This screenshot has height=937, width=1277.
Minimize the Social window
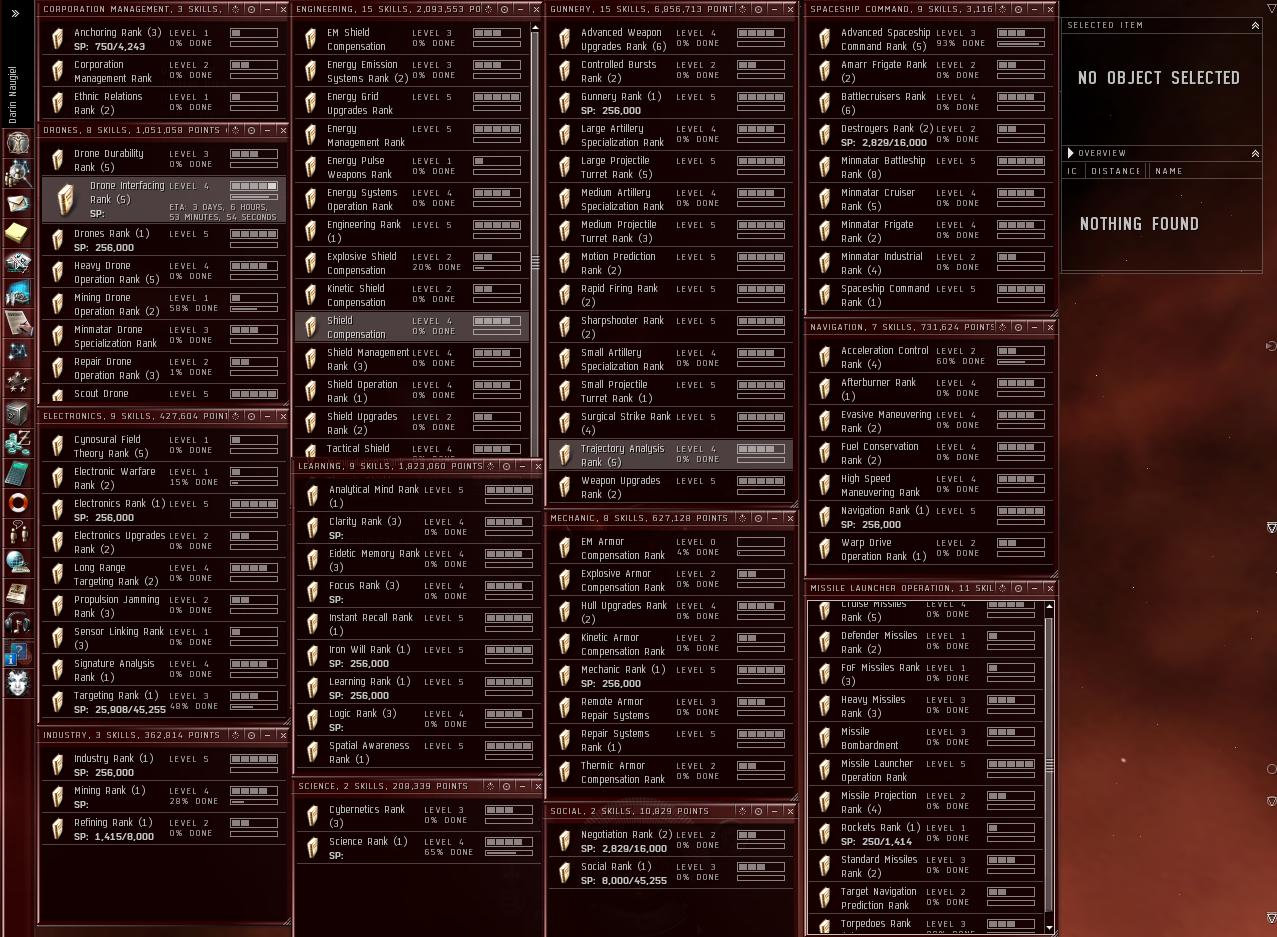click(x=774, y=811)
